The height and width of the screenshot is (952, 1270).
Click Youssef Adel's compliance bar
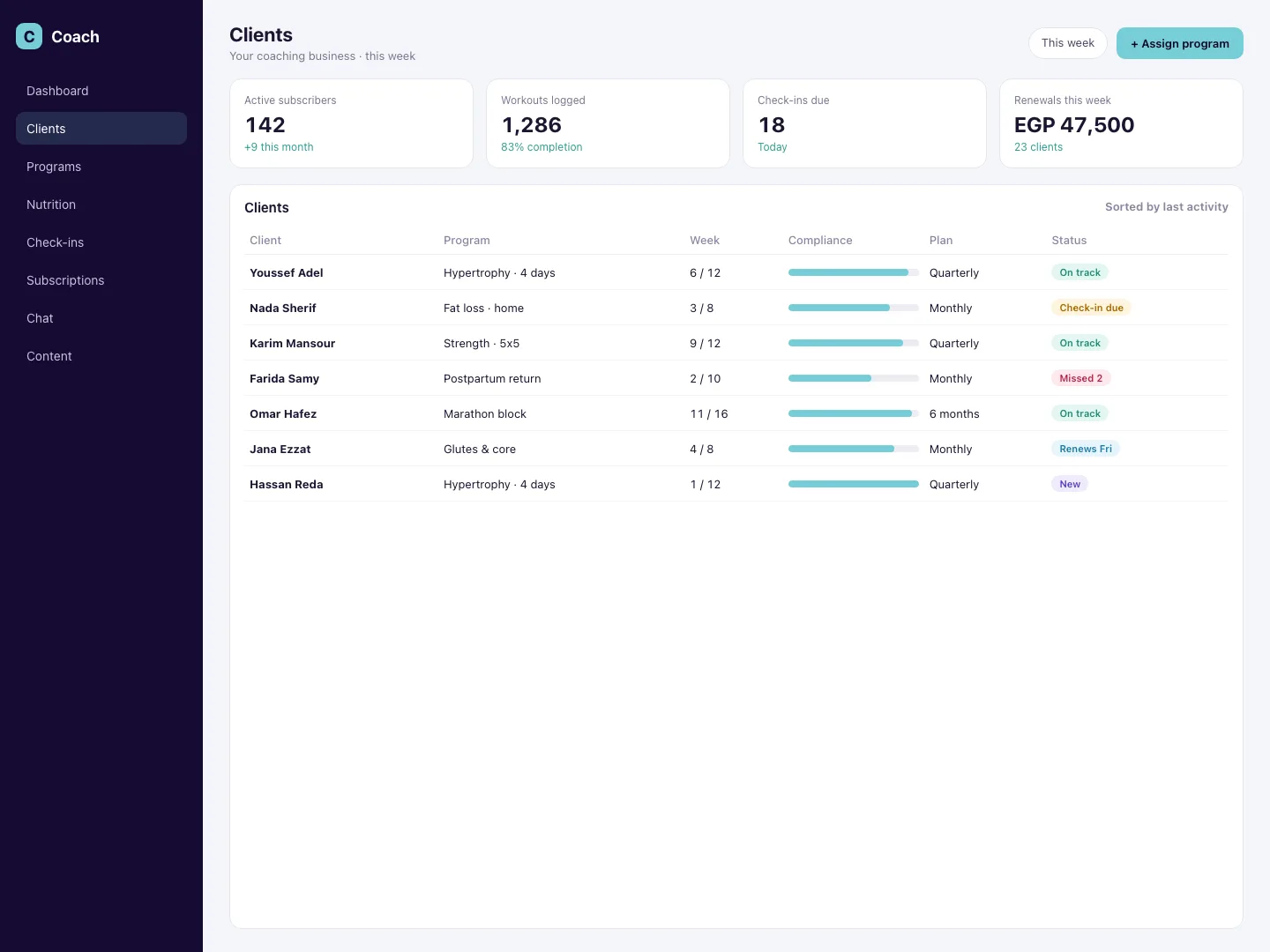pyautogui.click(x=854, y=272)
